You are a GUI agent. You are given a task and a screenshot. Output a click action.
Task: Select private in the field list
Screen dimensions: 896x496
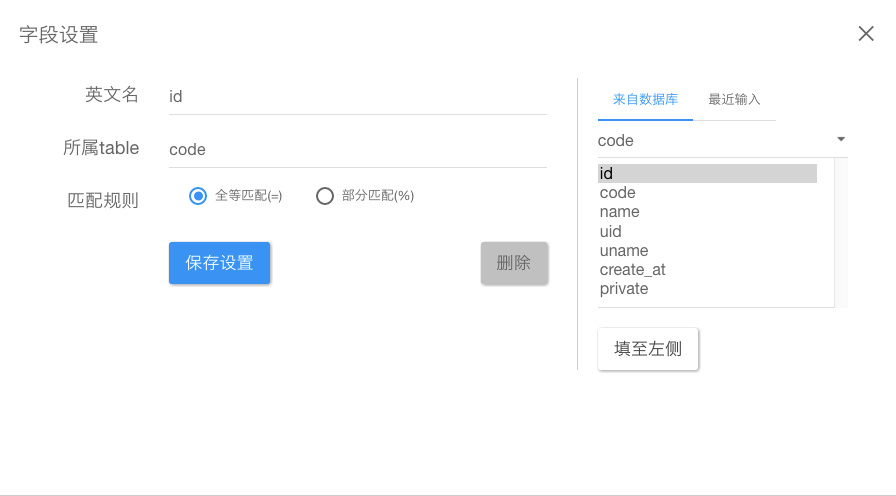[x=707, y=289]
